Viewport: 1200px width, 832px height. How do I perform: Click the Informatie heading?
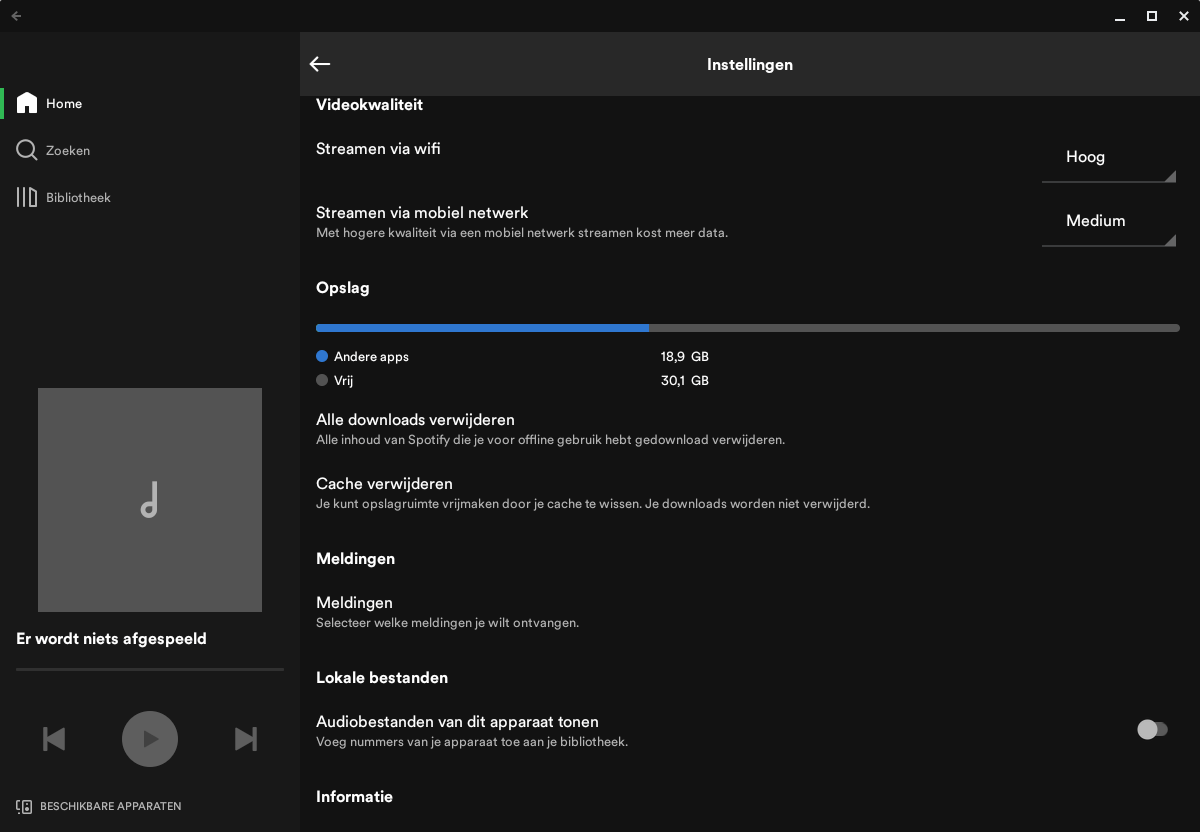click(354, 797)
